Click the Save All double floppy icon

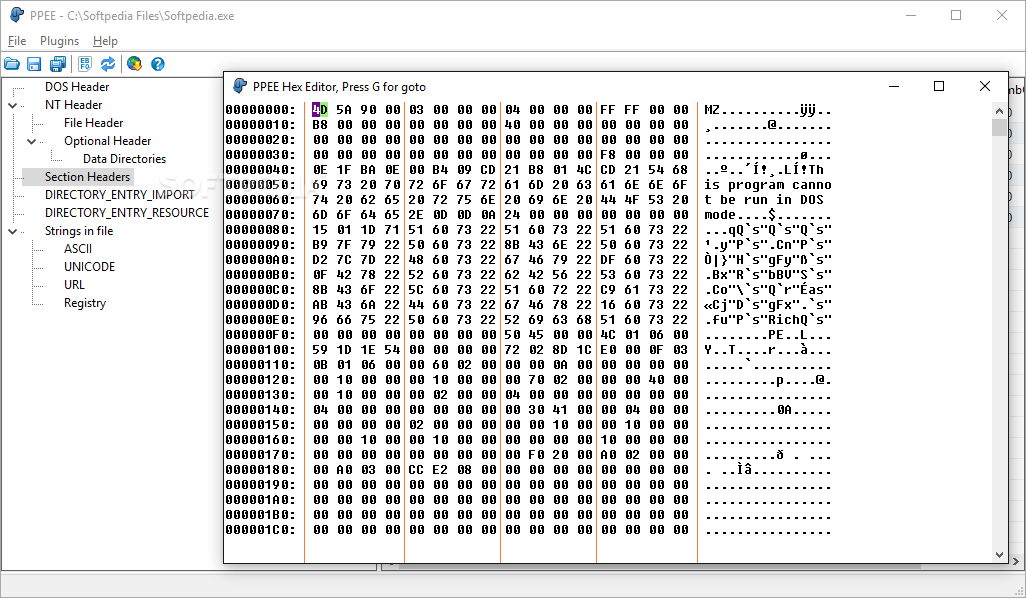point(58,64)
